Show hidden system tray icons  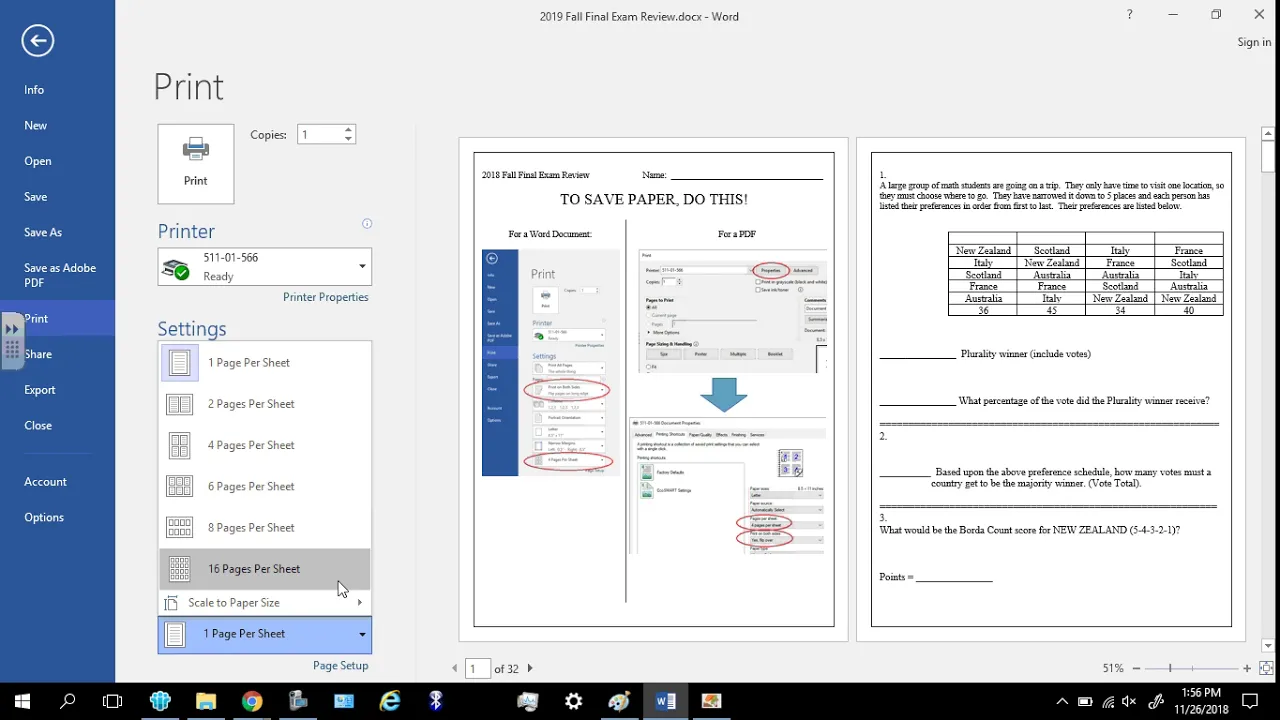click(1062, 701)
